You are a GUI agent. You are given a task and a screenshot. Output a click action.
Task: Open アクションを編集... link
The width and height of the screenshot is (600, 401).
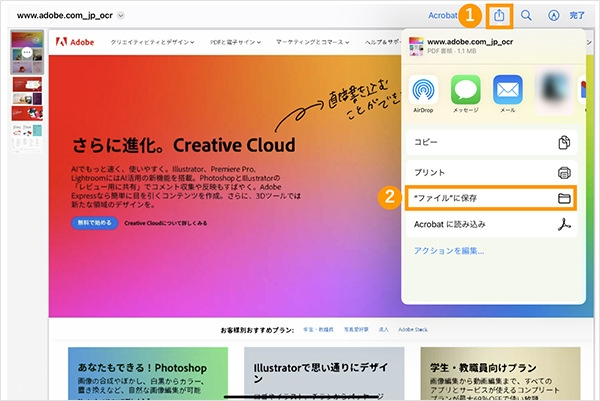click(449, 251)
